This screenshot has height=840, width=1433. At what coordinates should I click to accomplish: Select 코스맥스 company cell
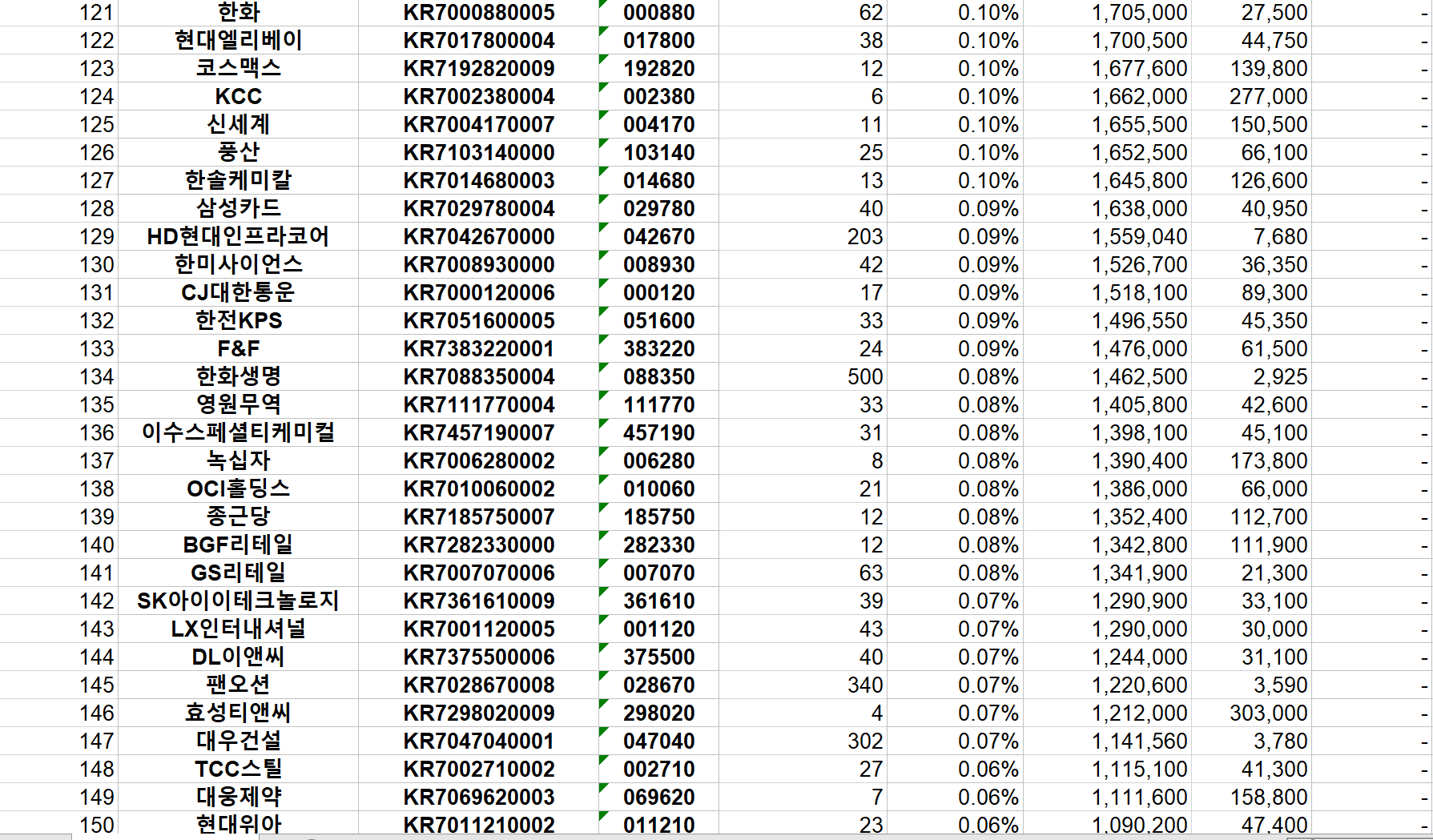(x=239, y=69)
